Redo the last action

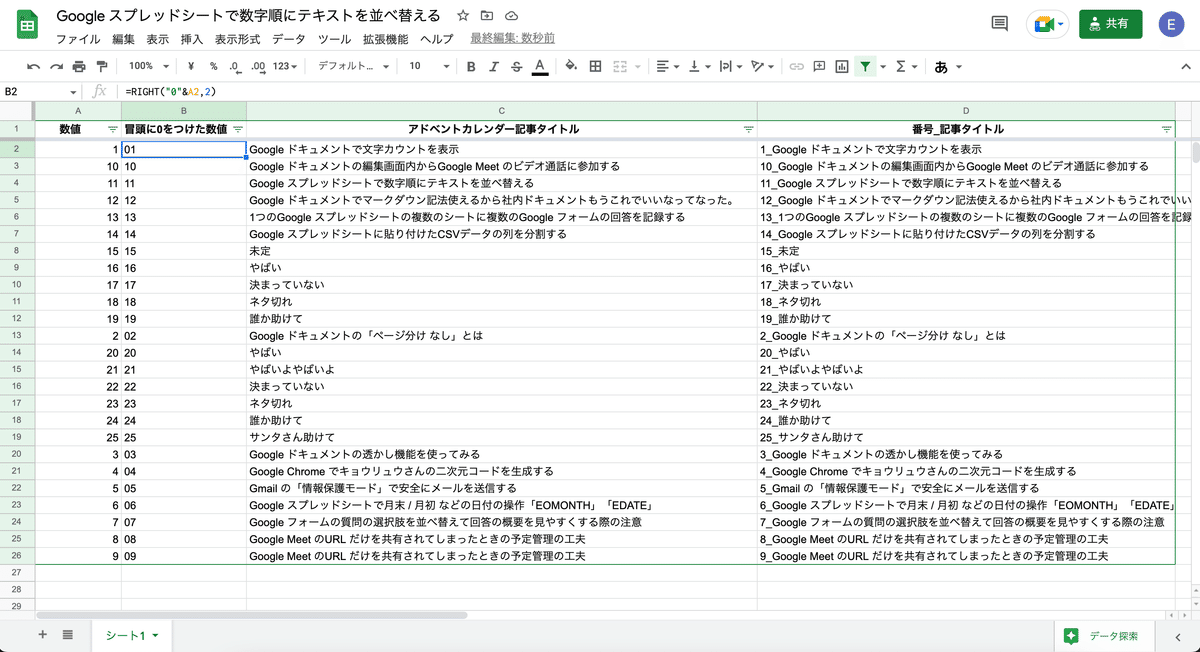[x=56, y=66]
